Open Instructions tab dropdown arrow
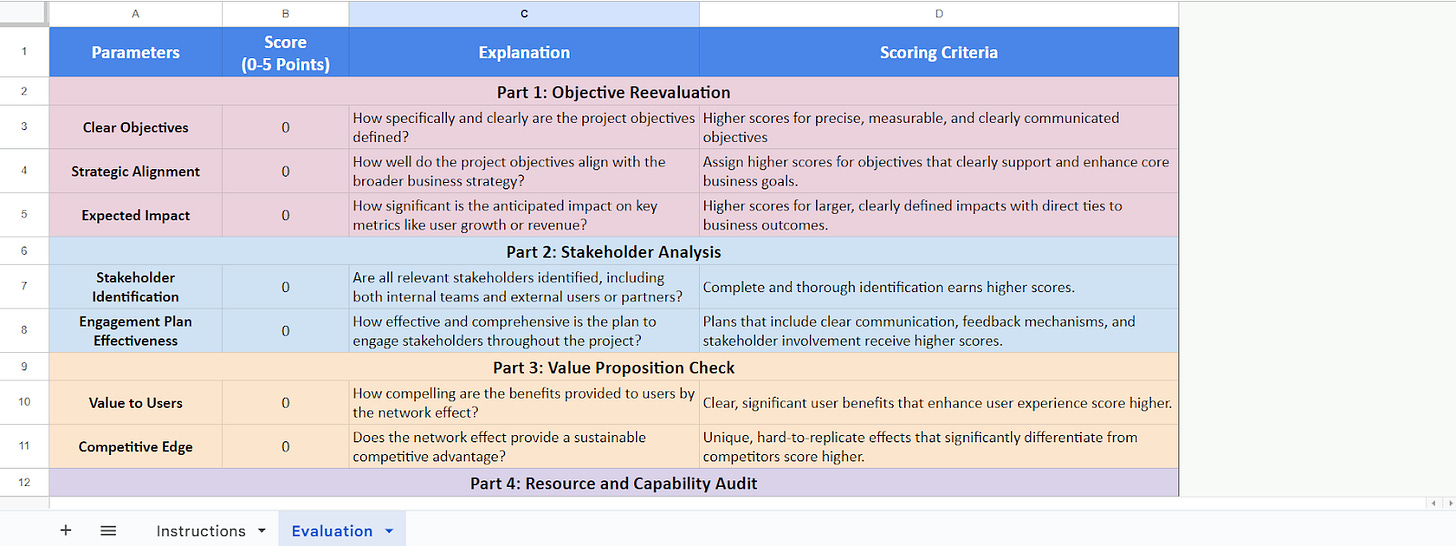 coord(262,531)
